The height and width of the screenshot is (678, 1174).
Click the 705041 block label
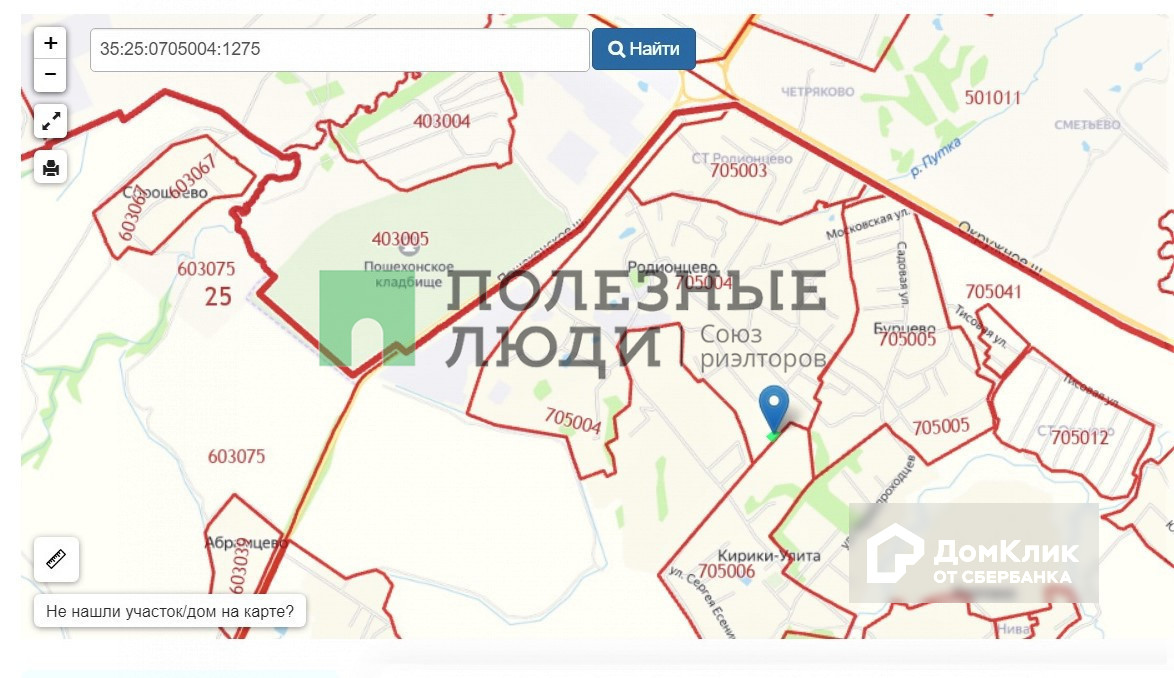click(x=993, y=291)
